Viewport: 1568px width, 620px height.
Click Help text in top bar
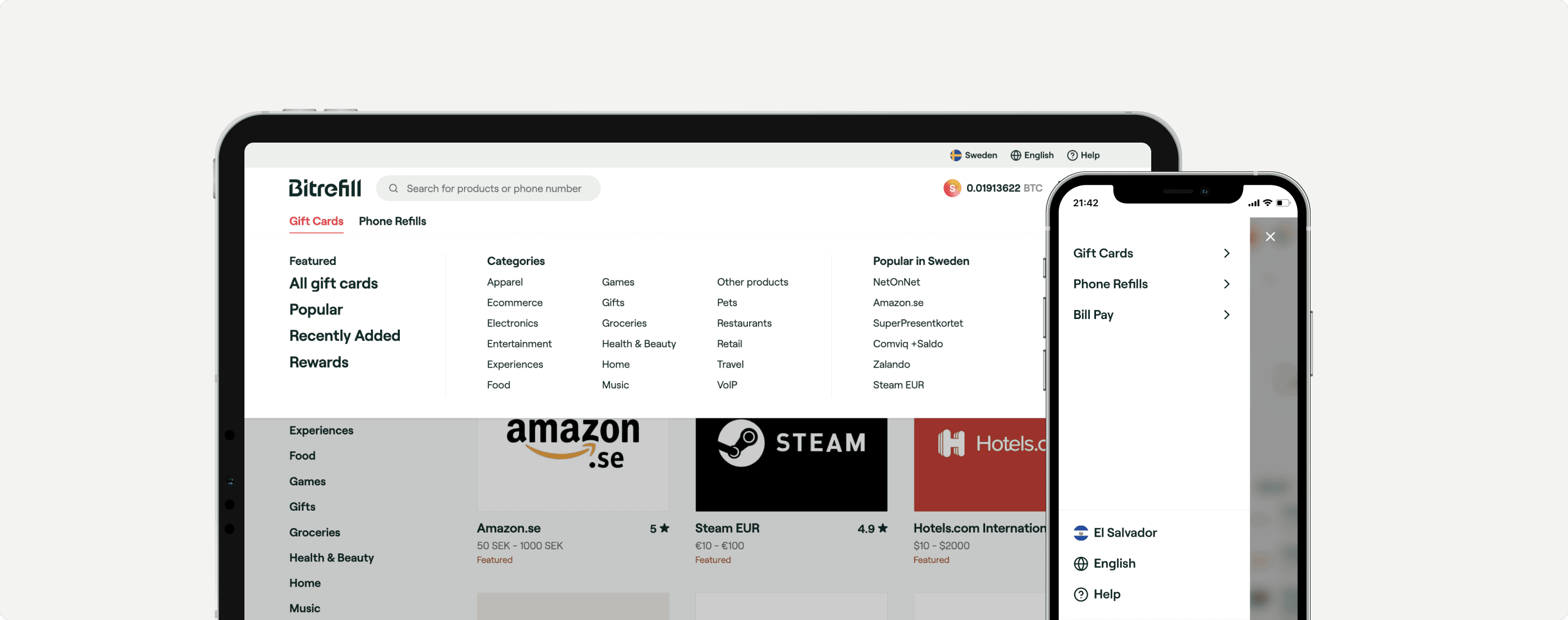(x=1090, y=156)
